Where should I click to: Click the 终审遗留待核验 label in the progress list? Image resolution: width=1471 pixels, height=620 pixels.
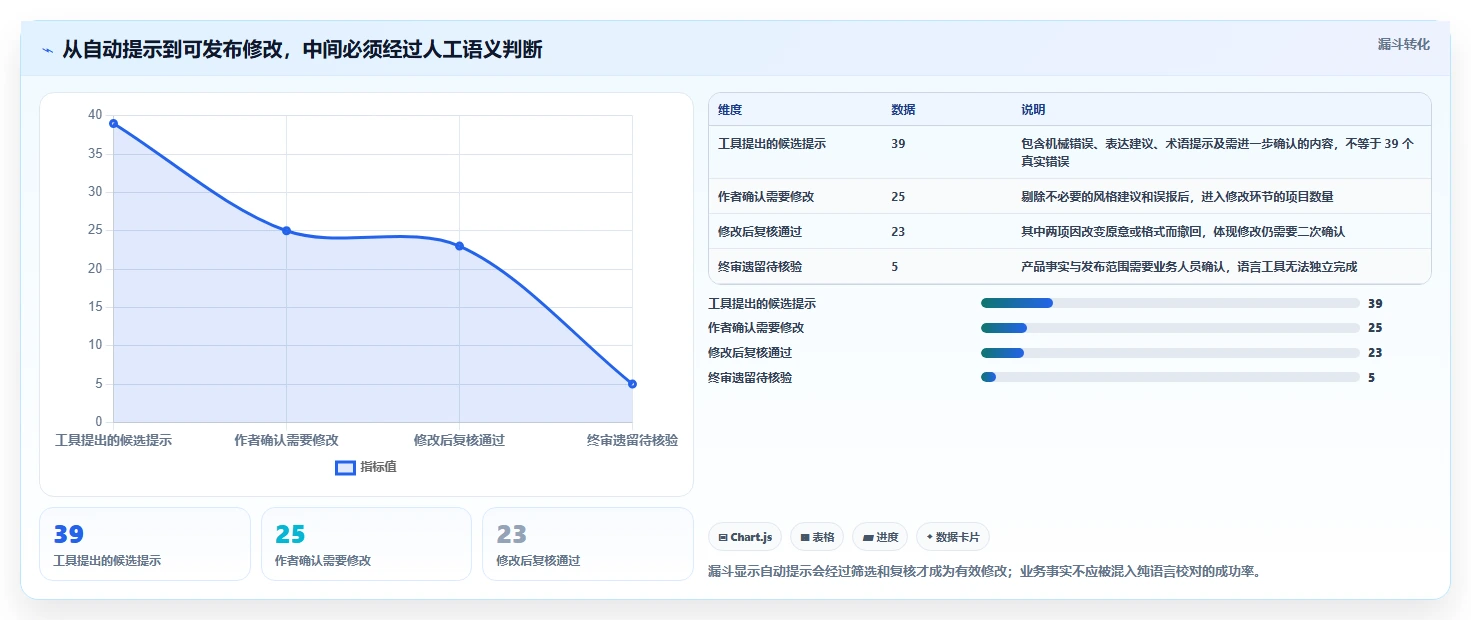click(x=750, y=378)
